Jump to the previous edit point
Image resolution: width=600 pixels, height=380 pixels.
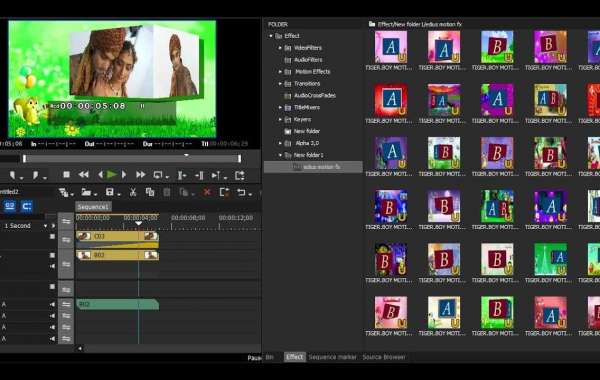click(182, 175)
